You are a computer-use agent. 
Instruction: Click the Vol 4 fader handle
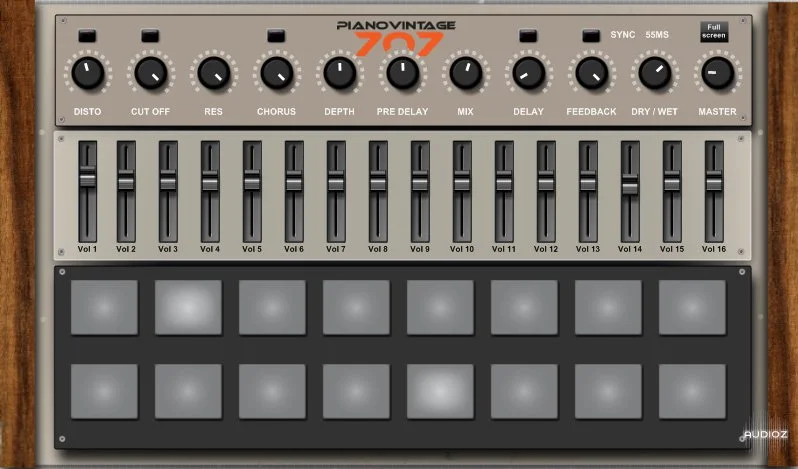click(x=210, y=181)
